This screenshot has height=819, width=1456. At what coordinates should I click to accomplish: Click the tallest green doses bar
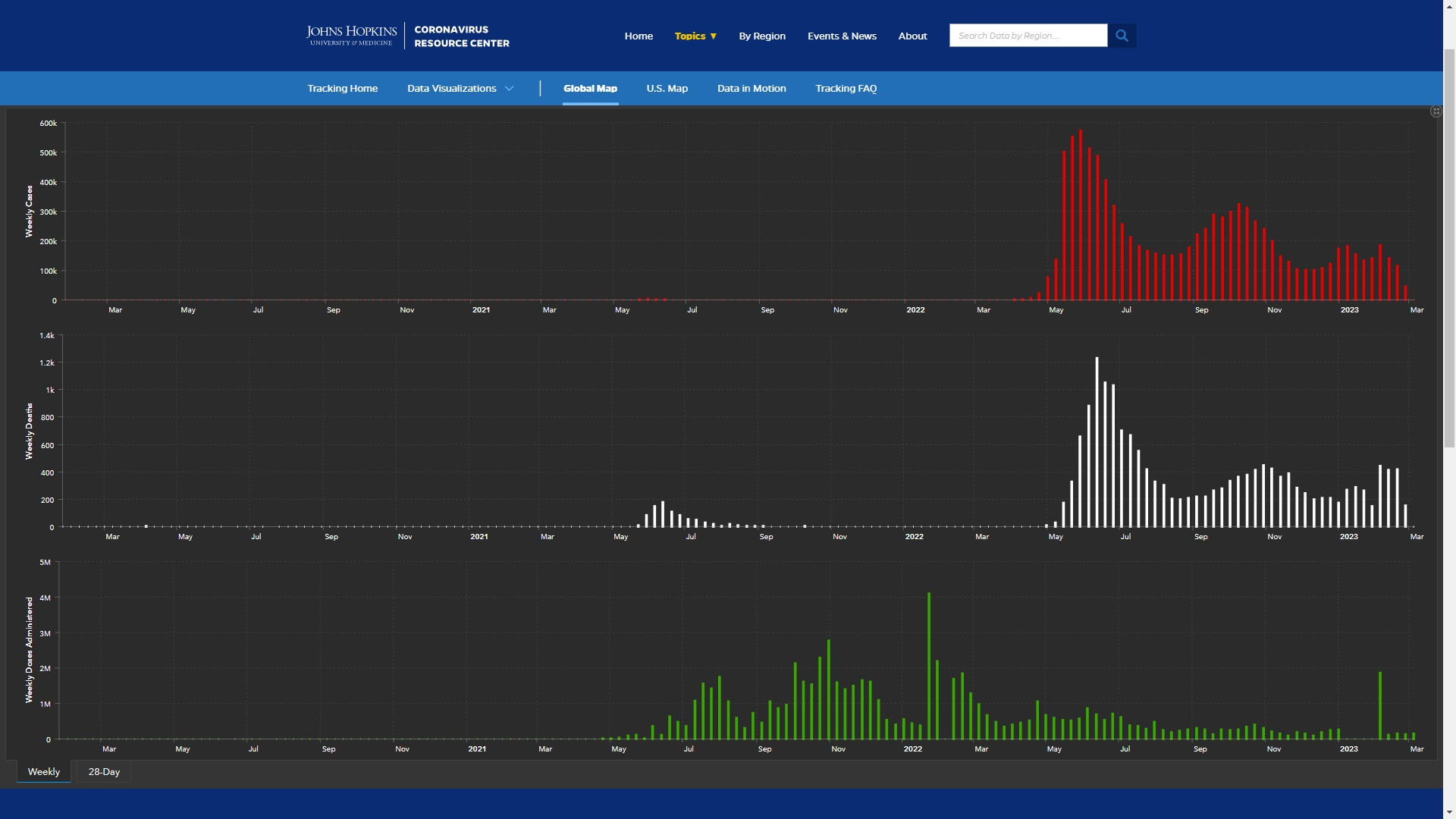[929, 666]
